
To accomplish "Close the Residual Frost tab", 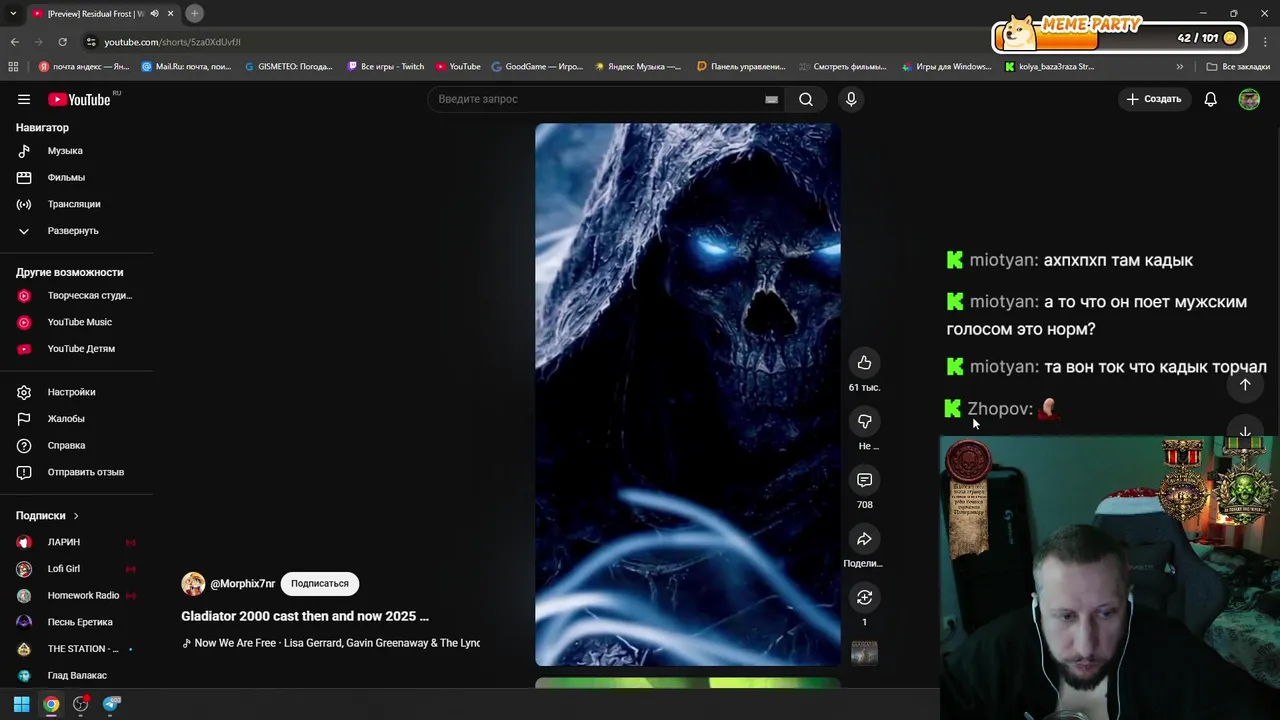I will pos(170,13).
